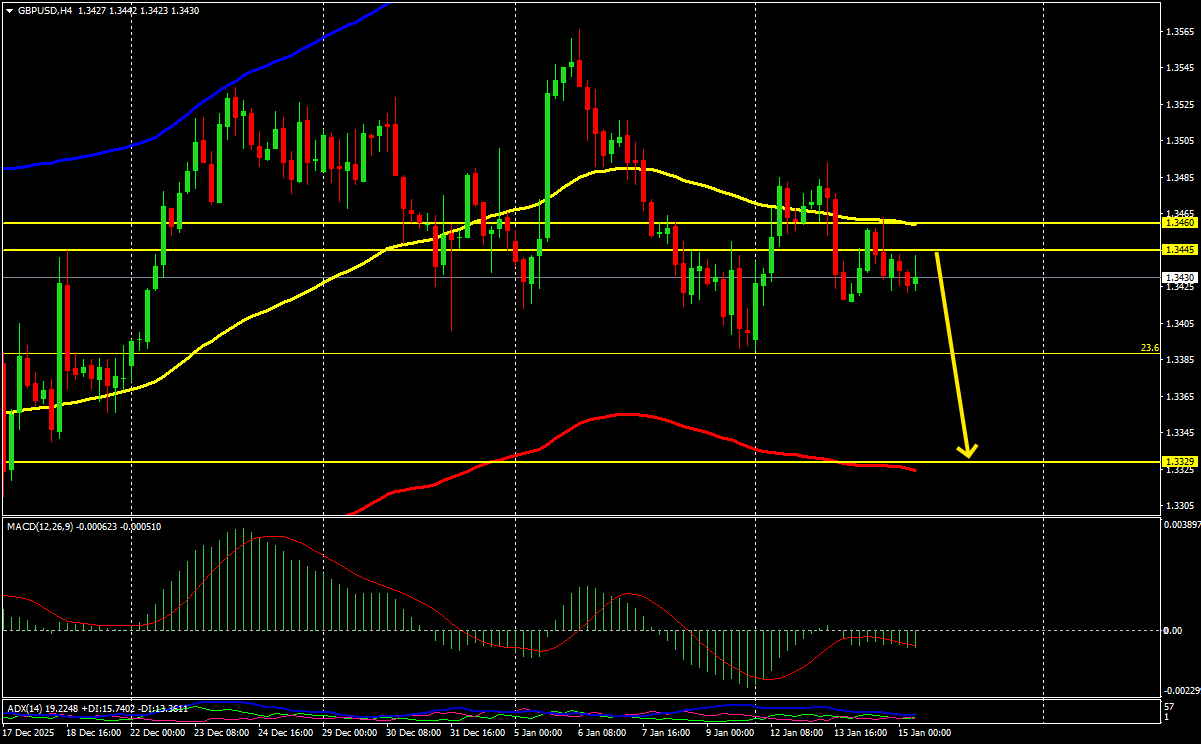This screenshot has height=744, width=1201.
Task: Click the 12 Jan 08:00 time label
Action: tap(795, 733)
